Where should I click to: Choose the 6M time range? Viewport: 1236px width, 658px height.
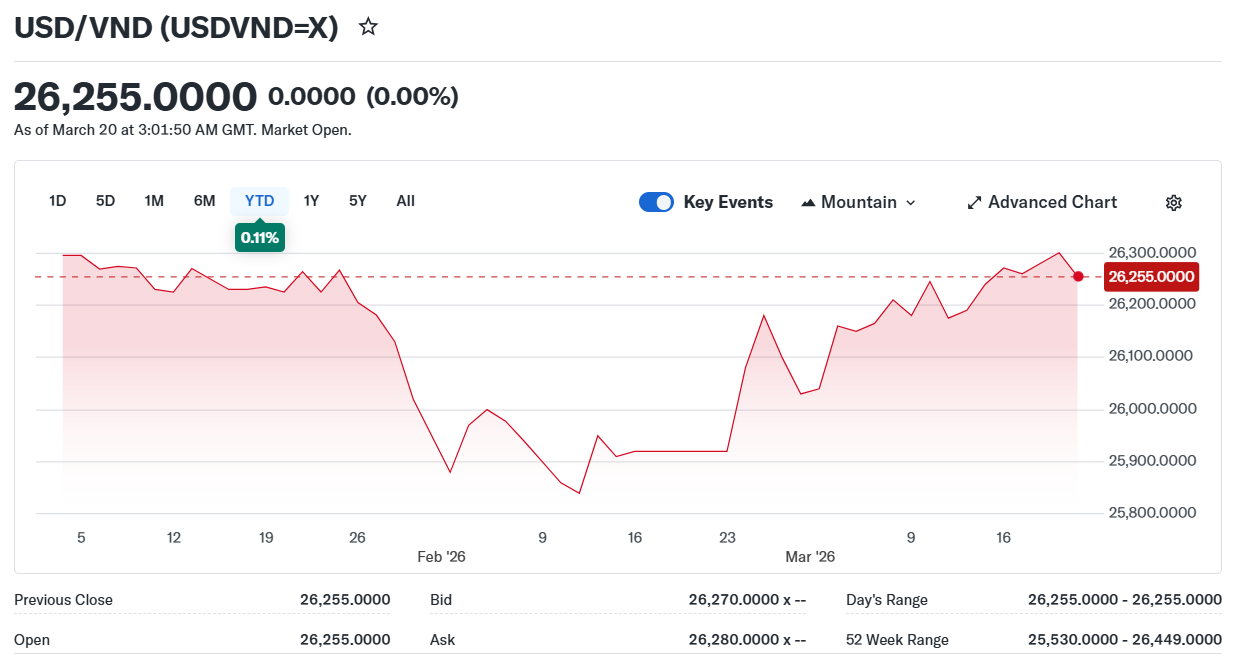coord(204,201)
